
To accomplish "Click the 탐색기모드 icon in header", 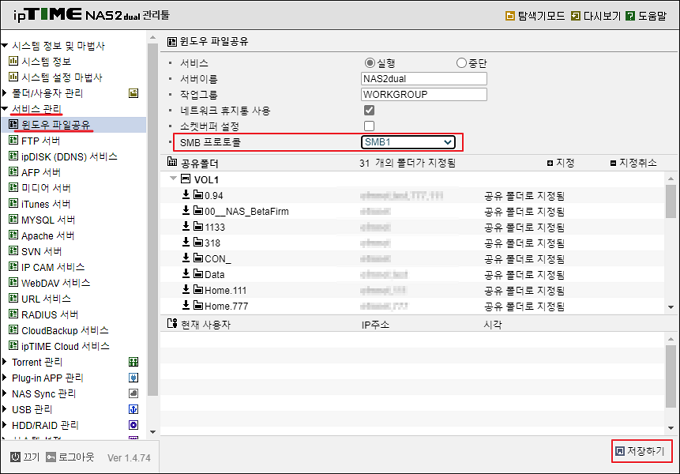I will 510,16.
